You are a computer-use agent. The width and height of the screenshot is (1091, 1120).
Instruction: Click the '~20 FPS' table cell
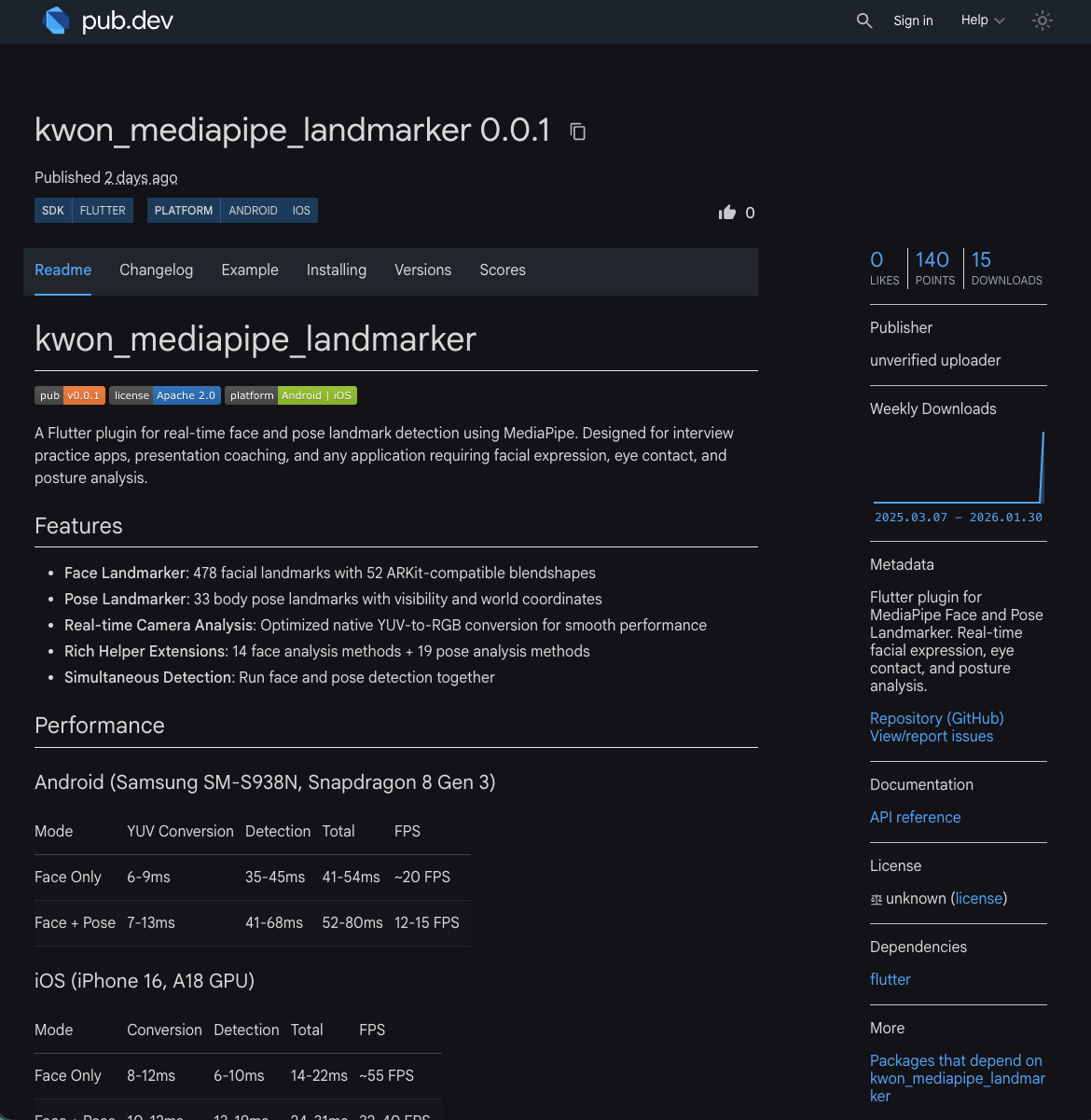coord(422,877)
